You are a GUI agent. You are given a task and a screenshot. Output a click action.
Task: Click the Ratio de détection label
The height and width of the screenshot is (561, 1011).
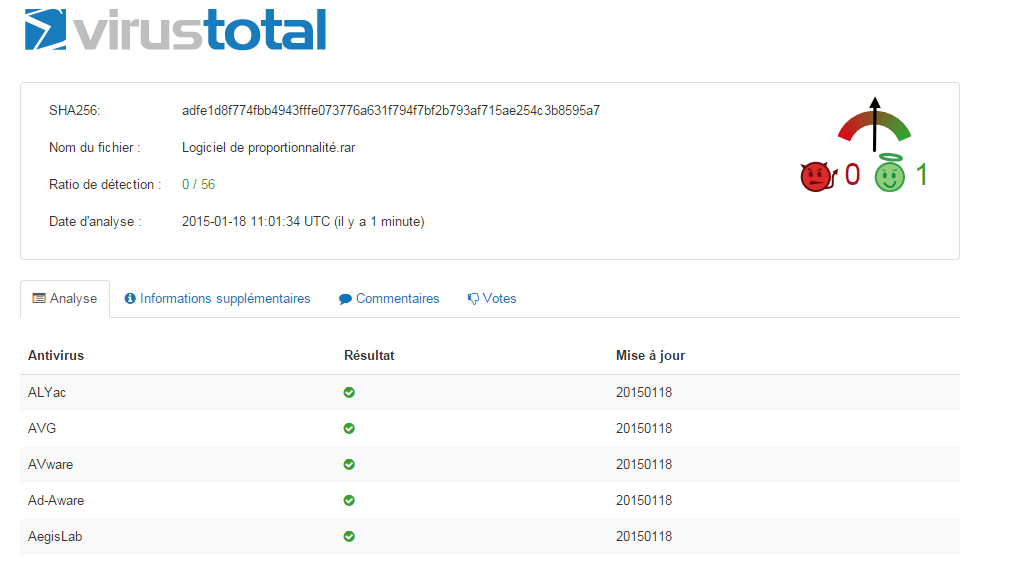104,184
